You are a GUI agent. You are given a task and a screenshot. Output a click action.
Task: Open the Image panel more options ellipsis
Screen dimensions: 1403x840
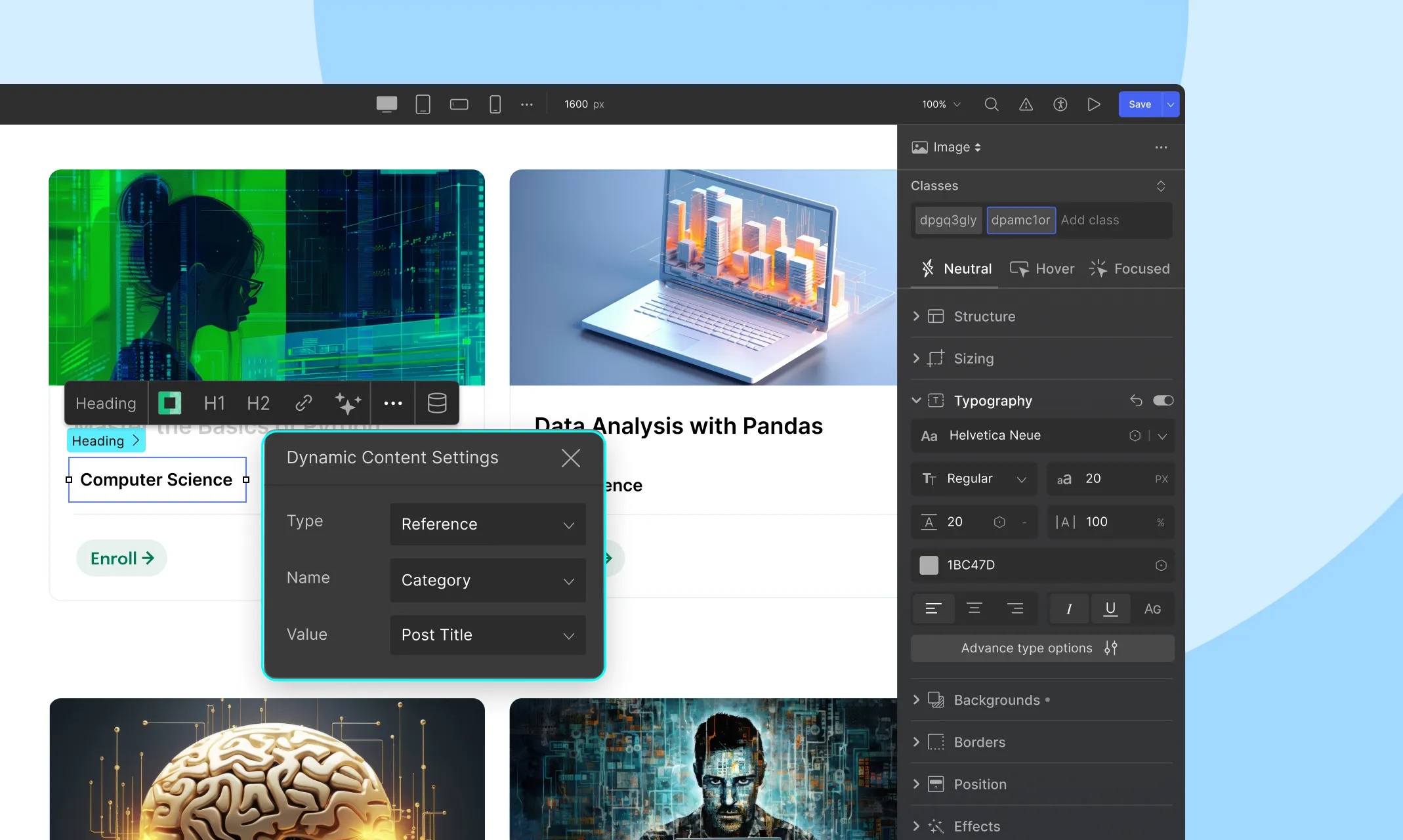(x=1161, y=147)
